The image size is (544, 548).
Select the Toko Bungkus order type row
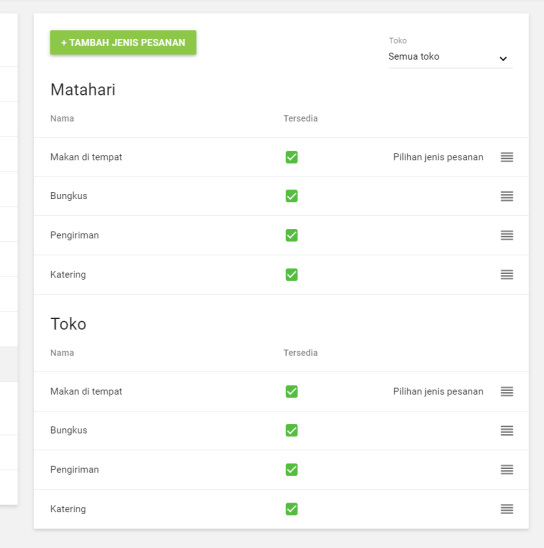pos(281,431)
